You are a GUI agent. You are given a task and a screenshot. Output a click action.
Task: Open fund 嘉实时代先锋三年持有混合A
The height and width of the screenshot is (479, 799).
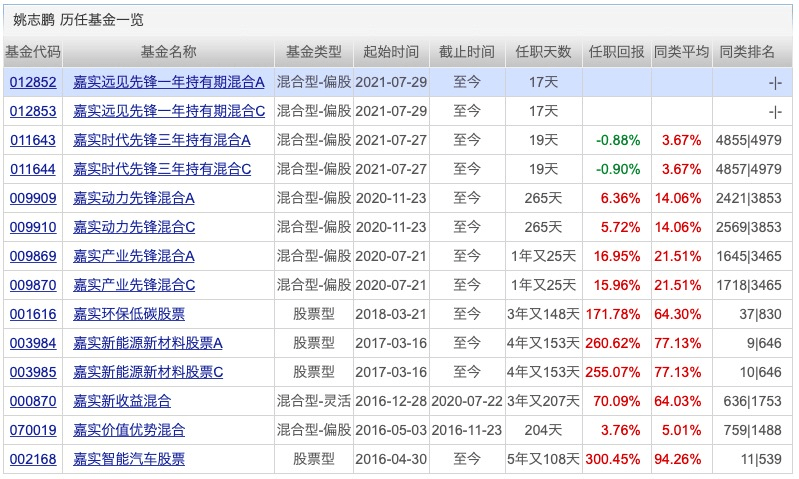pyautogui.click(x=162, y=140)
